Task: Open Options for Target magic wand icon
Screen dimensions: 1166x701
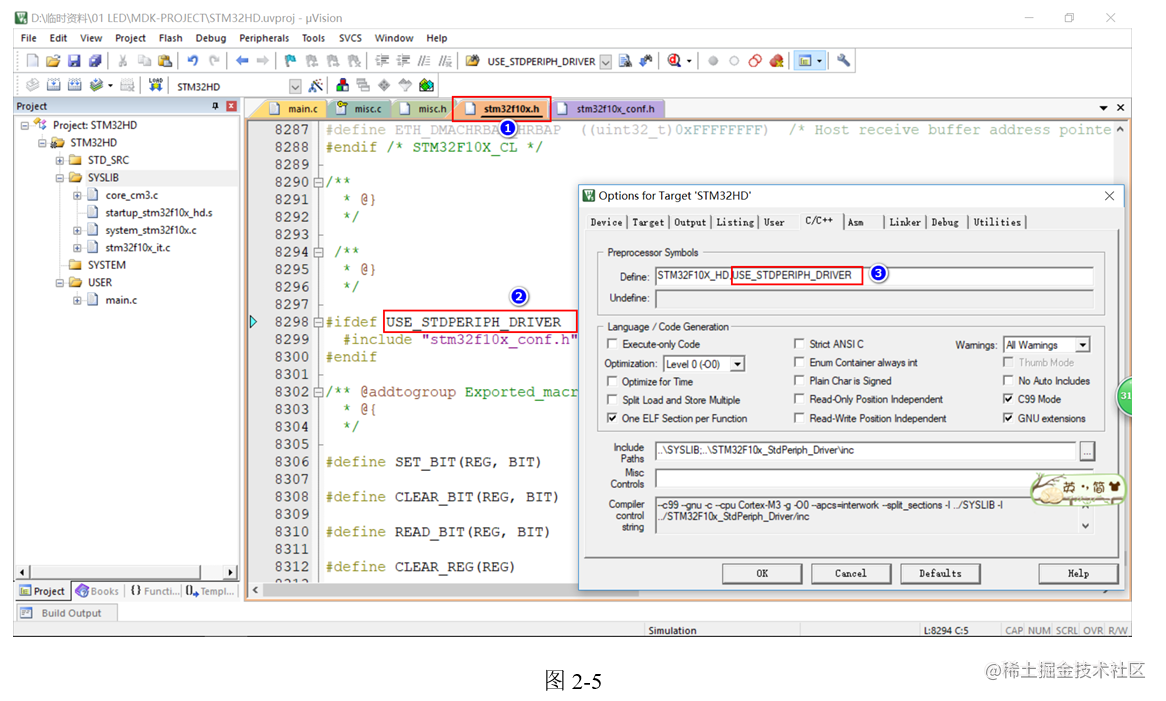Action: click(x=315, y=85)
